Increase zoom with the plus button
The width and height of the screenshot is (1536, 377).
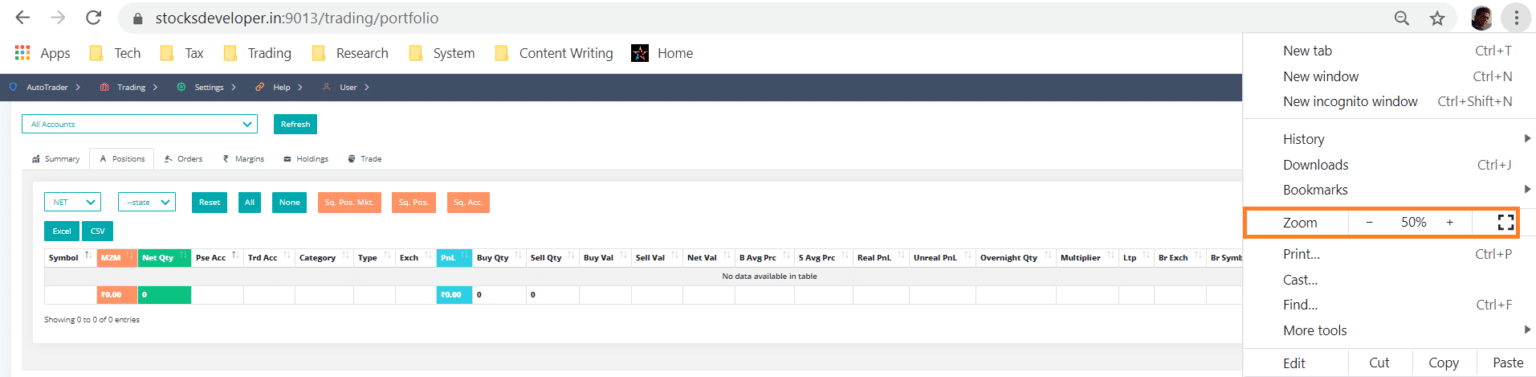pyautogui.click(x=1449, y=222)
